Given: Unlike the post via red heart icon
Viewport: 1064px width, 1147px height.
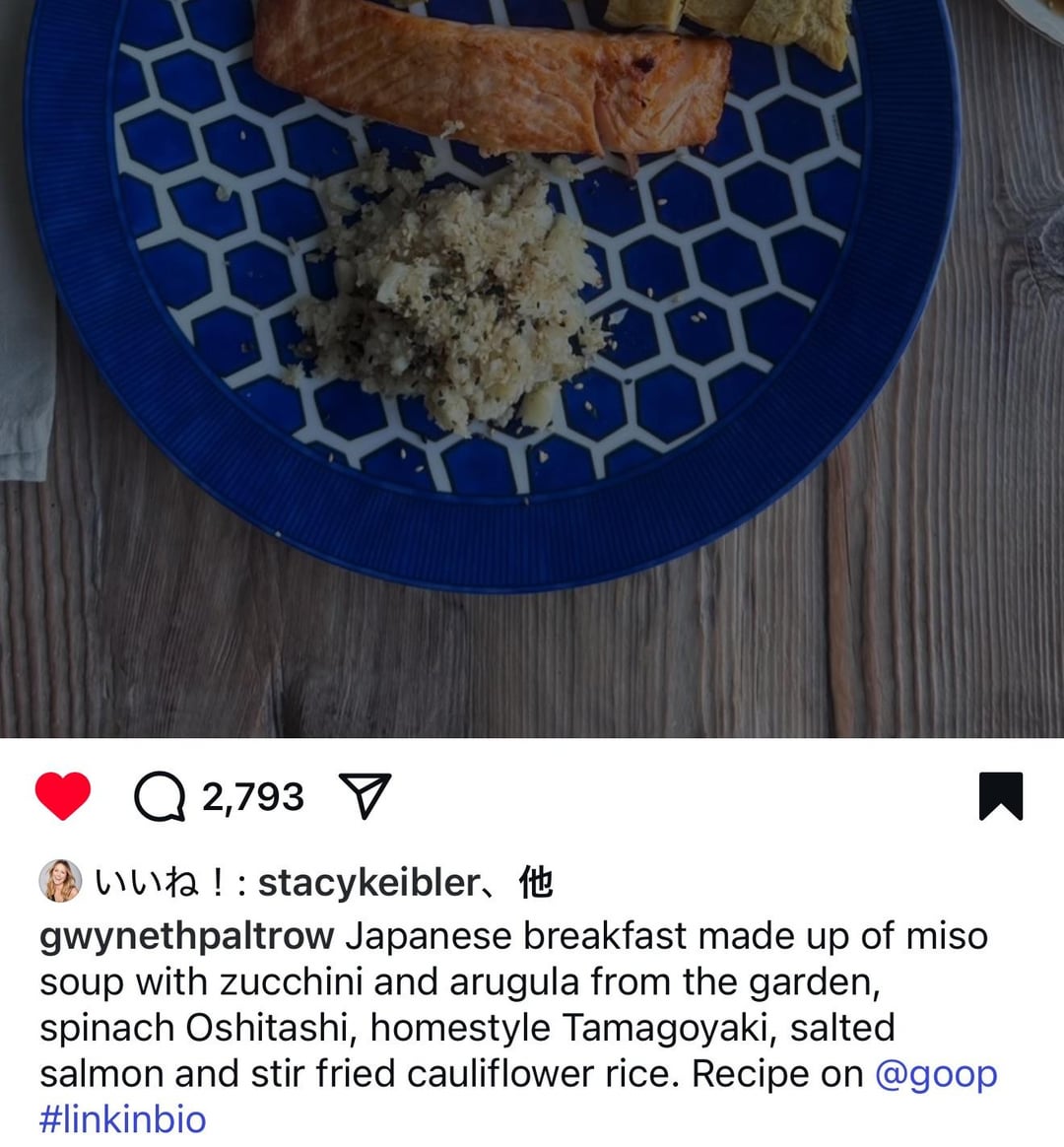Looking at the screenshot, I should (63, 795).
